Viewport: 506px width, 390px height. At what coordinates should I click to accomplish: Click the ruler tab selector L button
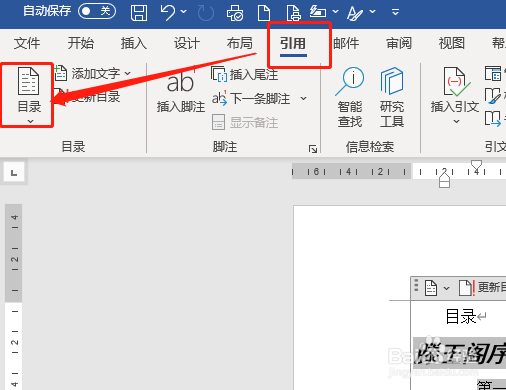(x=14, y=173)
